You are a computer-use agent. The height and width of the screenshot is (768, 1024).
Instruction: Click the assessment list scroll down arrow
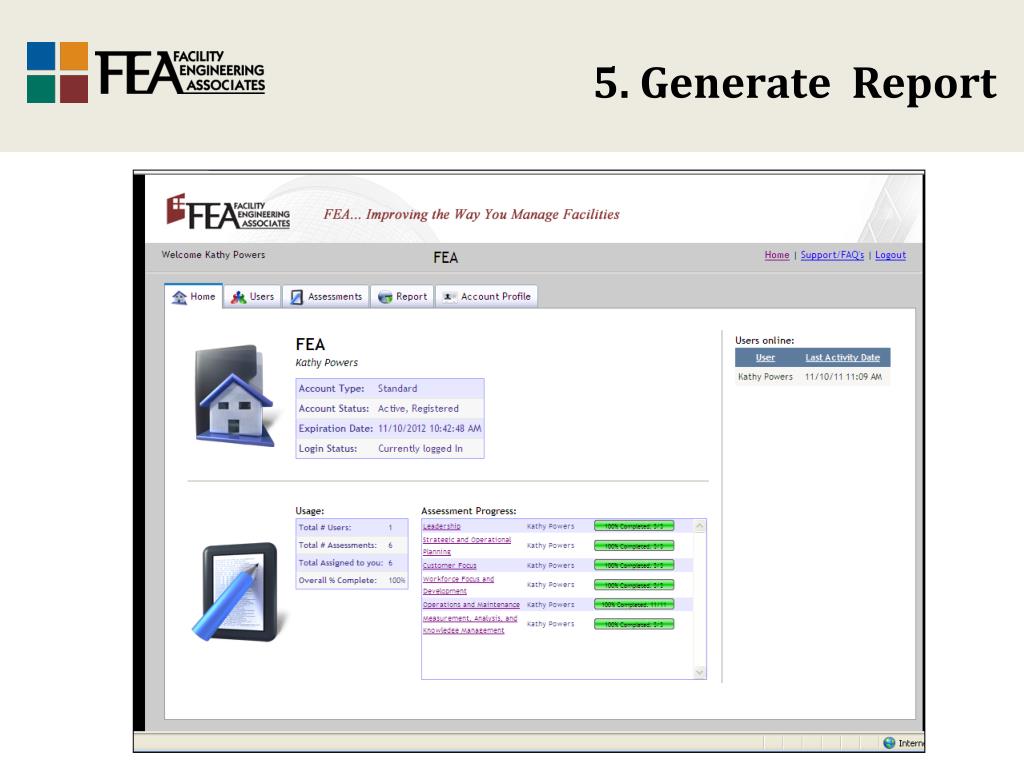pyautogui.click(x=699, y=672)
